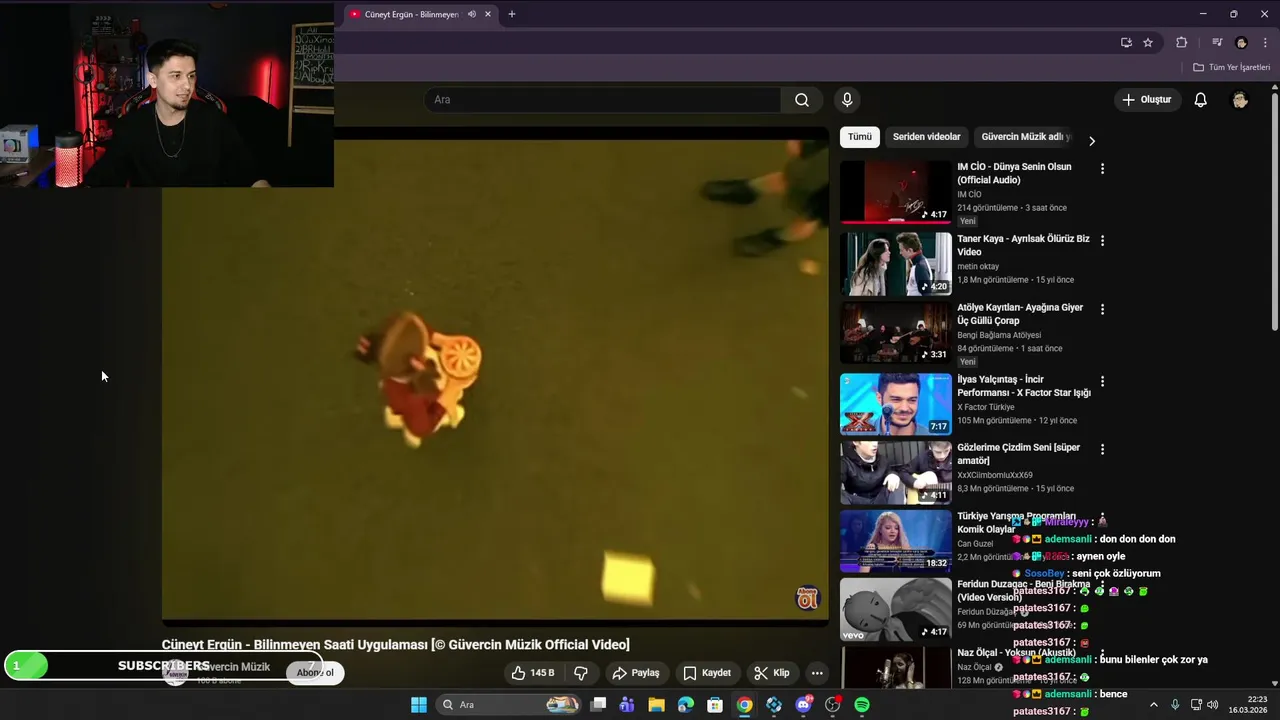Screen dimensions: 1280x720
Task: Open options for Gözlerime Çizdim Seni video
Action: point(1102,450)
